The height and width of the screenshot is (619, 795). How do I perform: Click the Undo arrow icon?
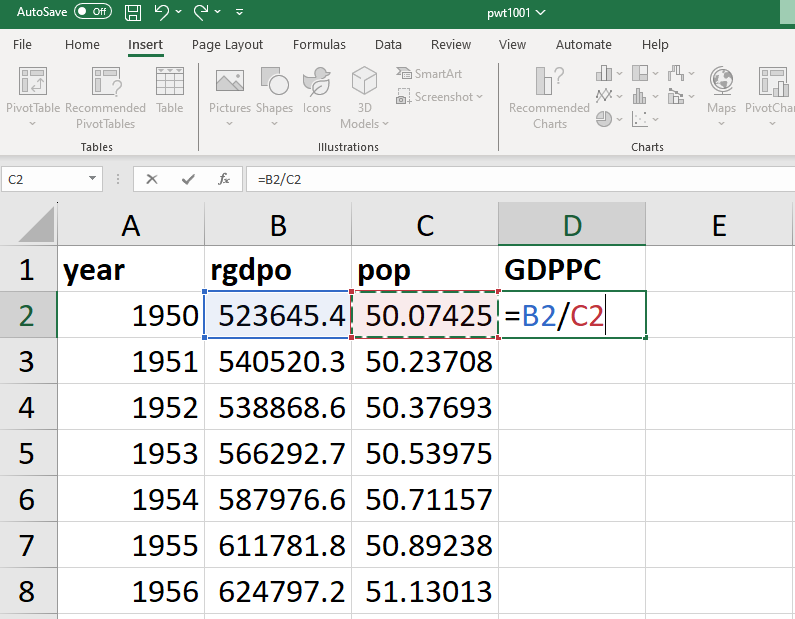tap(160, 12)
